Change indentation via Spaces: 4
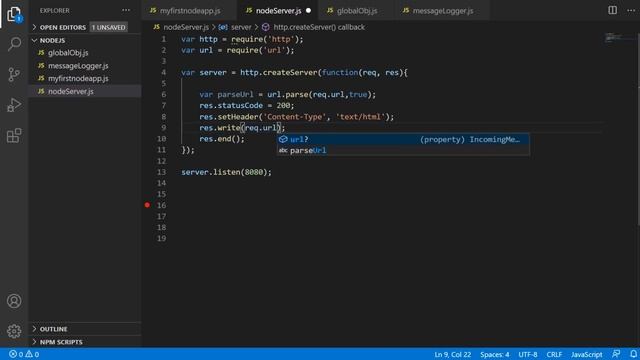Screen dimensions: 640x360 tap(494, 354)
